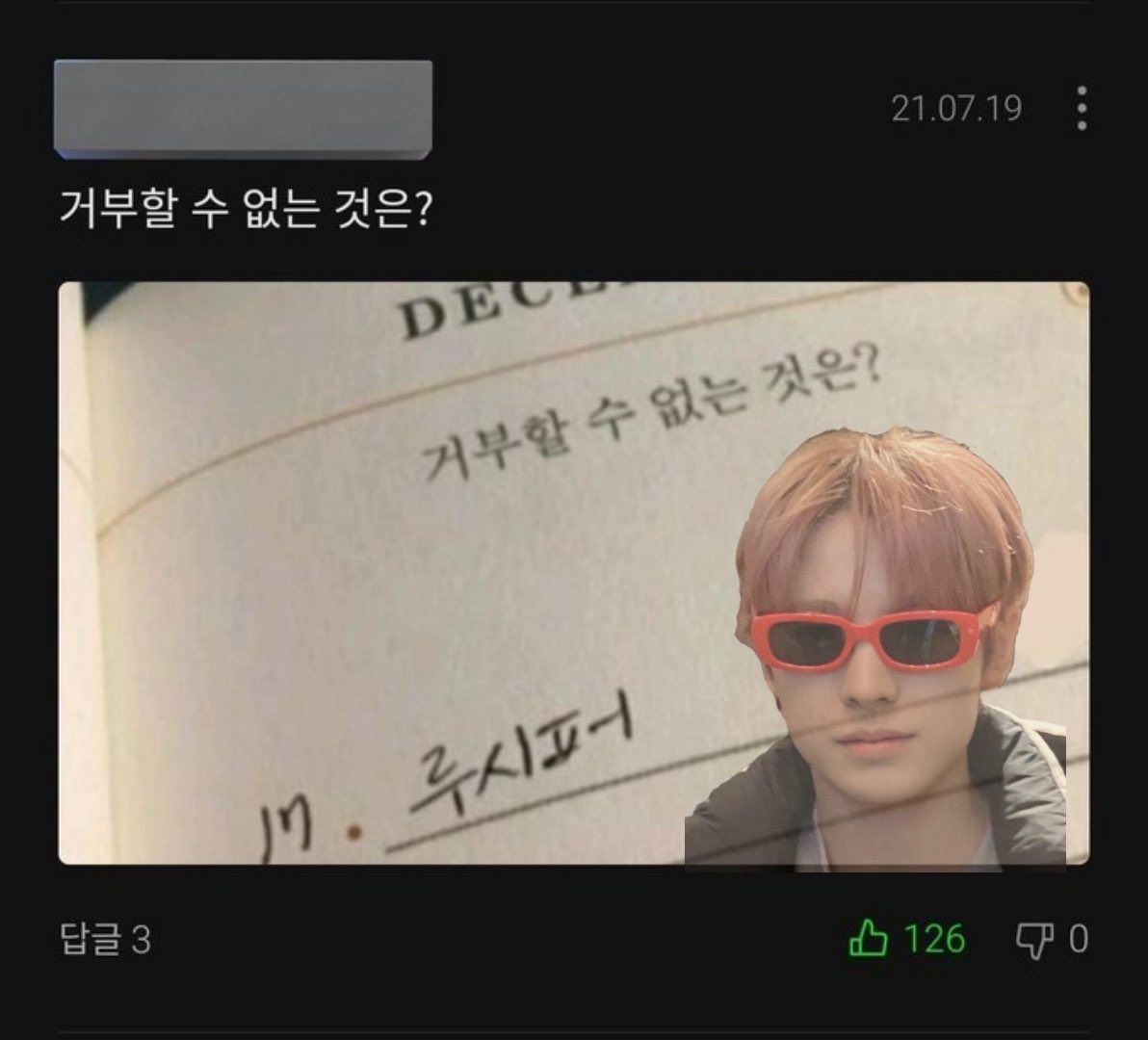Tap the thumbs-down dislike icon

pyautogui.click(x=1034, y=941)
